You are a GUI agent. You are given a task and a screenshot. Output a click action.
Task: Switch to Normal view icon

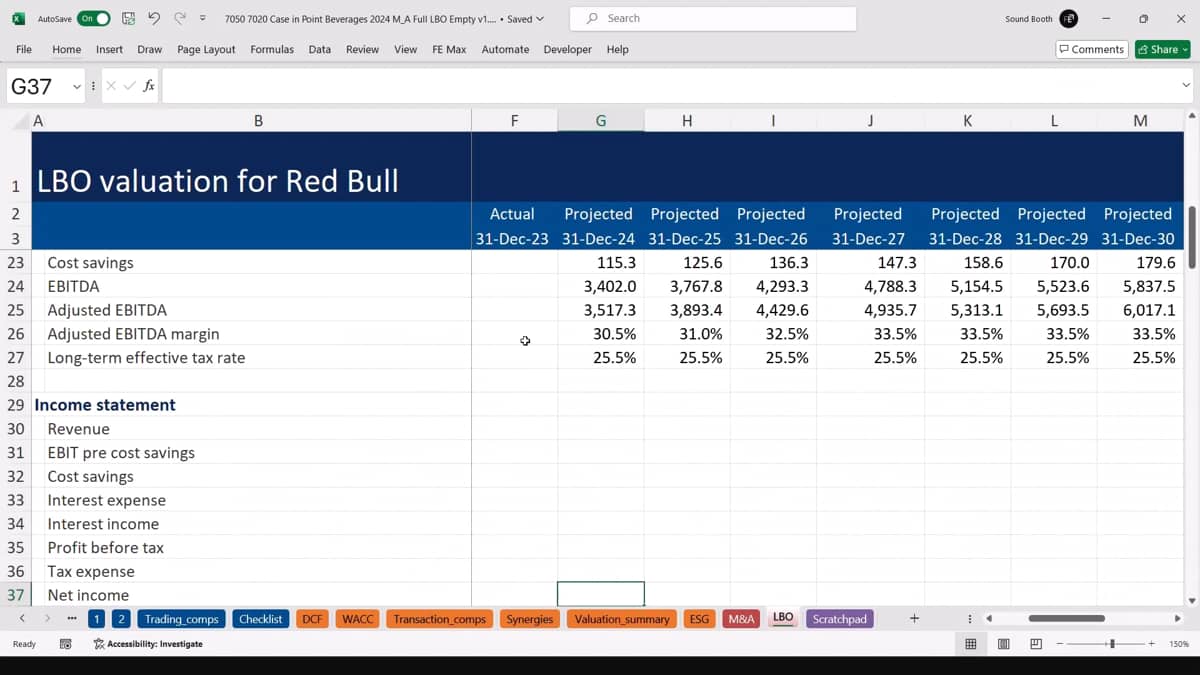(x=970, y=644)
